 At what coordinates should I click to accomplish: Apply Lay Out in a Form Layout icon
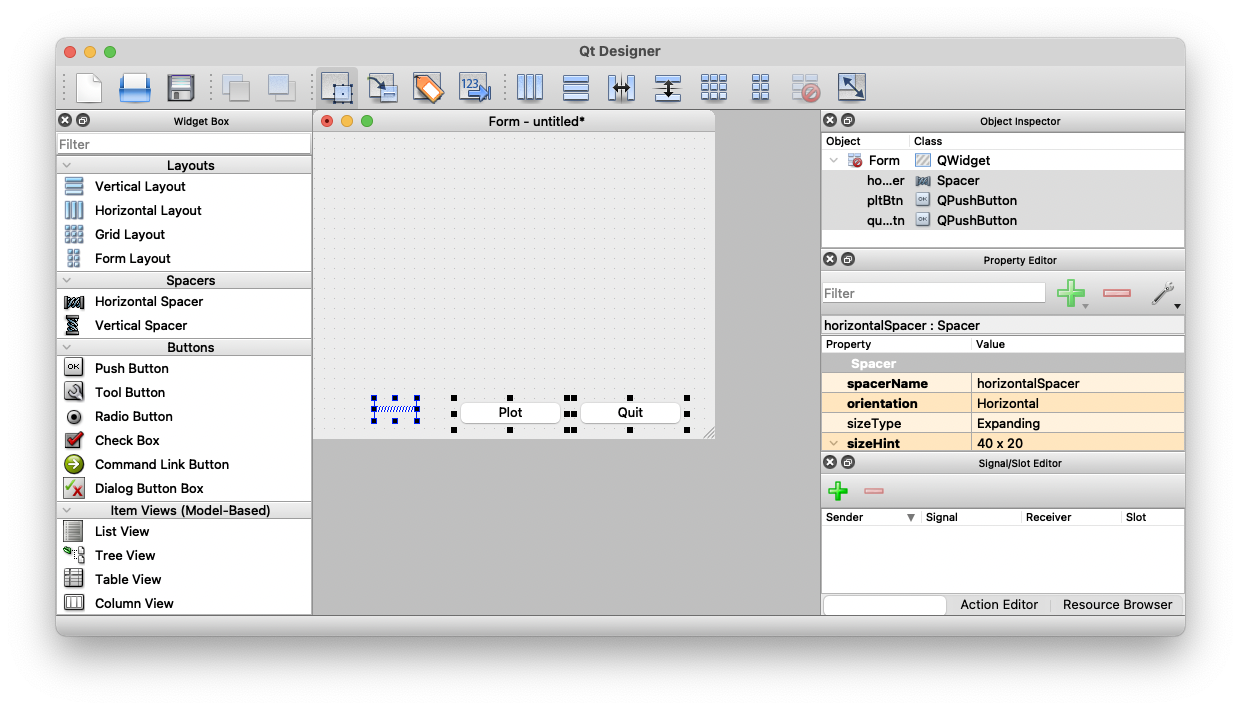click(760, 88)
